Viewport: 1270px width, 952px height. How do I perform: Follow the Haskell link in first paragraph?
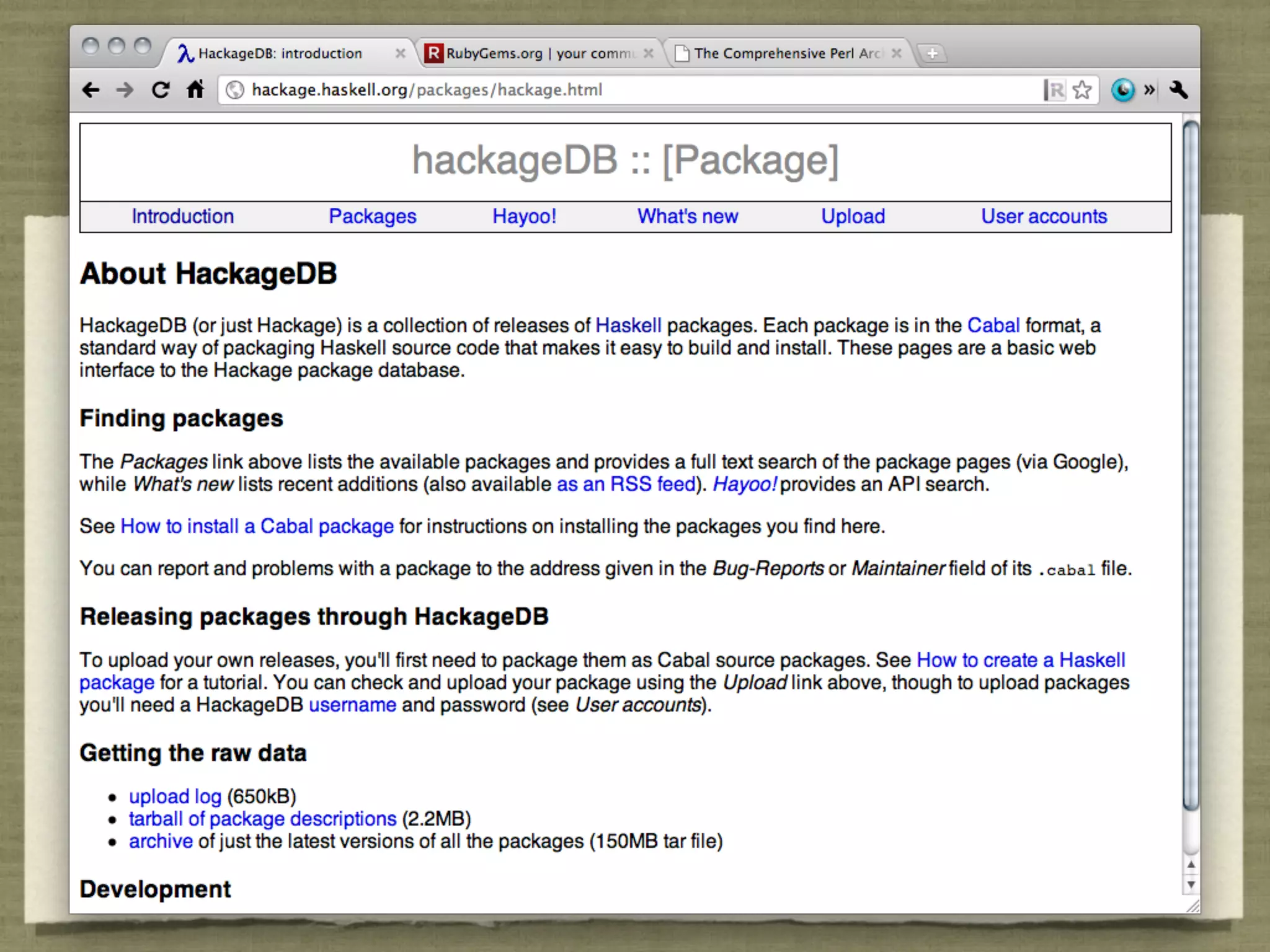pyautogui.click(x=628, y=325)
